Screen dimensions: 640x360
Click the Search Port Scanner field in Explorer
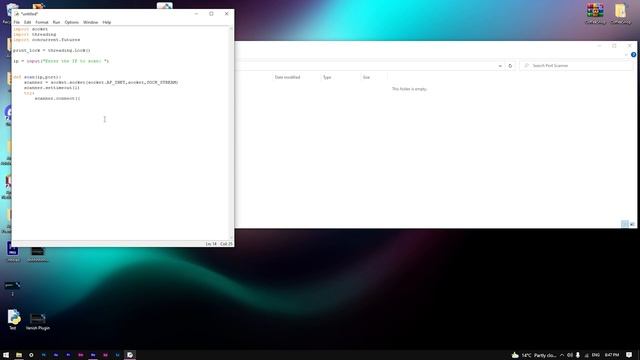(x=576, y=65)
